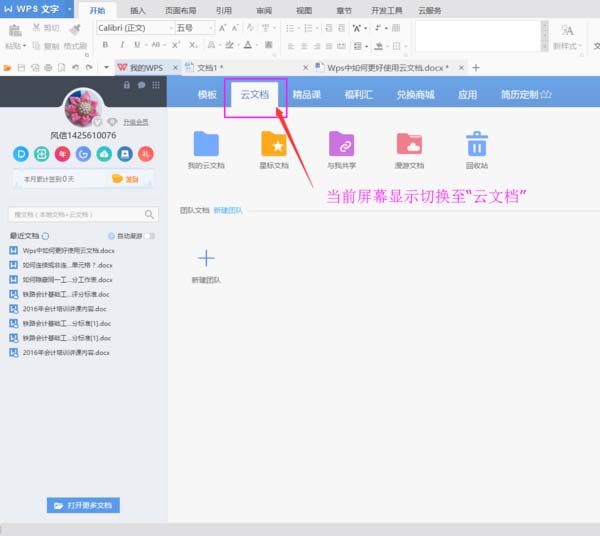This screenshot has width=600, height=536.
Task: Click the green scan-frame circle icon
Action: point(41,154)
